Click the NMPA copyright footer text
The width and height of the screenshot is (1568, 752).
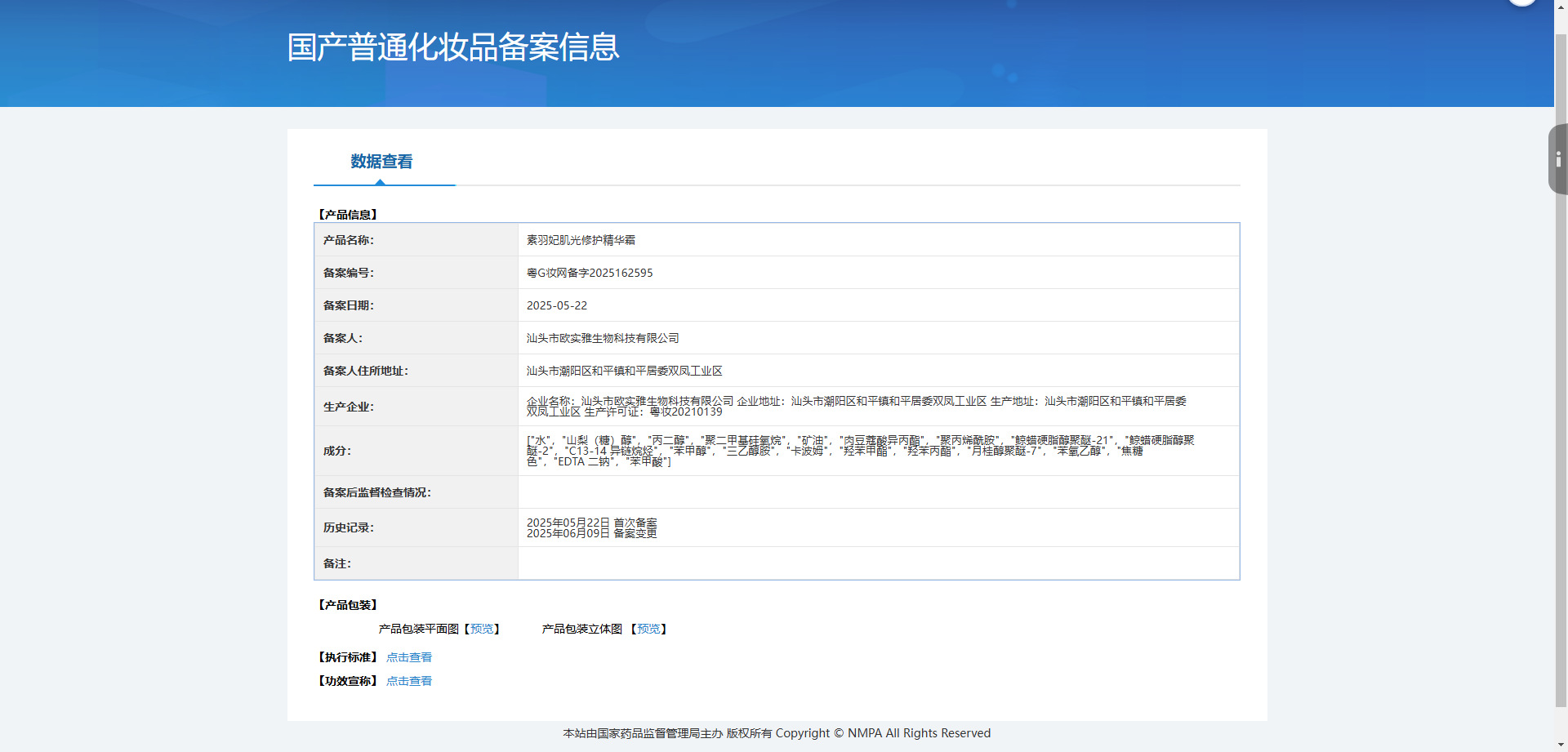click(x=777, y=733)
